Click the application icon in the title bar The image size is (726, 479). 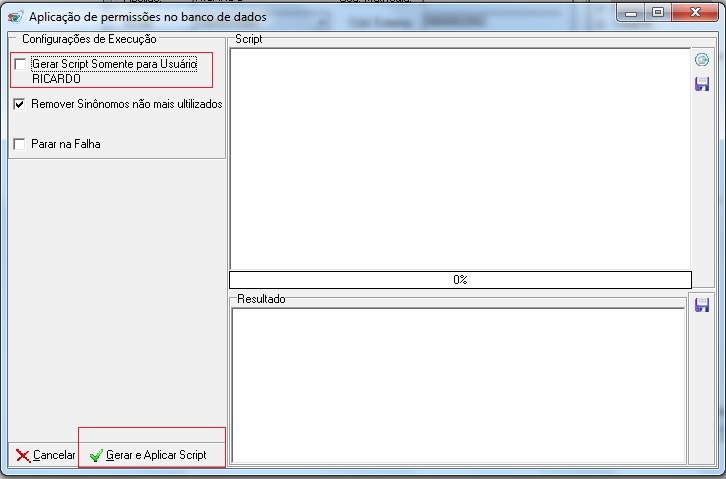click(x=15, y=17)
